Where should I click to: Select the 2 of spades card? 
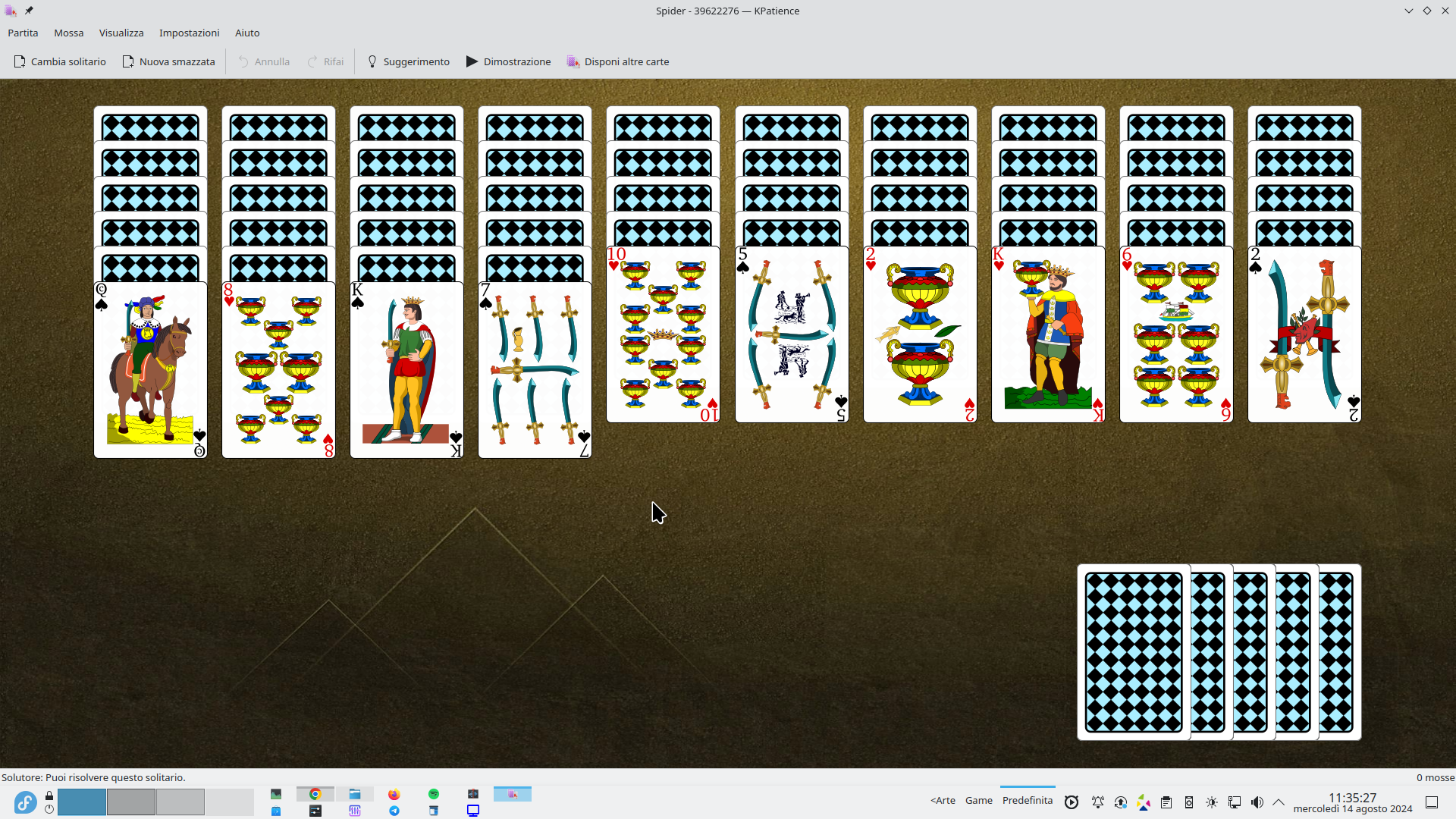tap(1304, 334)
